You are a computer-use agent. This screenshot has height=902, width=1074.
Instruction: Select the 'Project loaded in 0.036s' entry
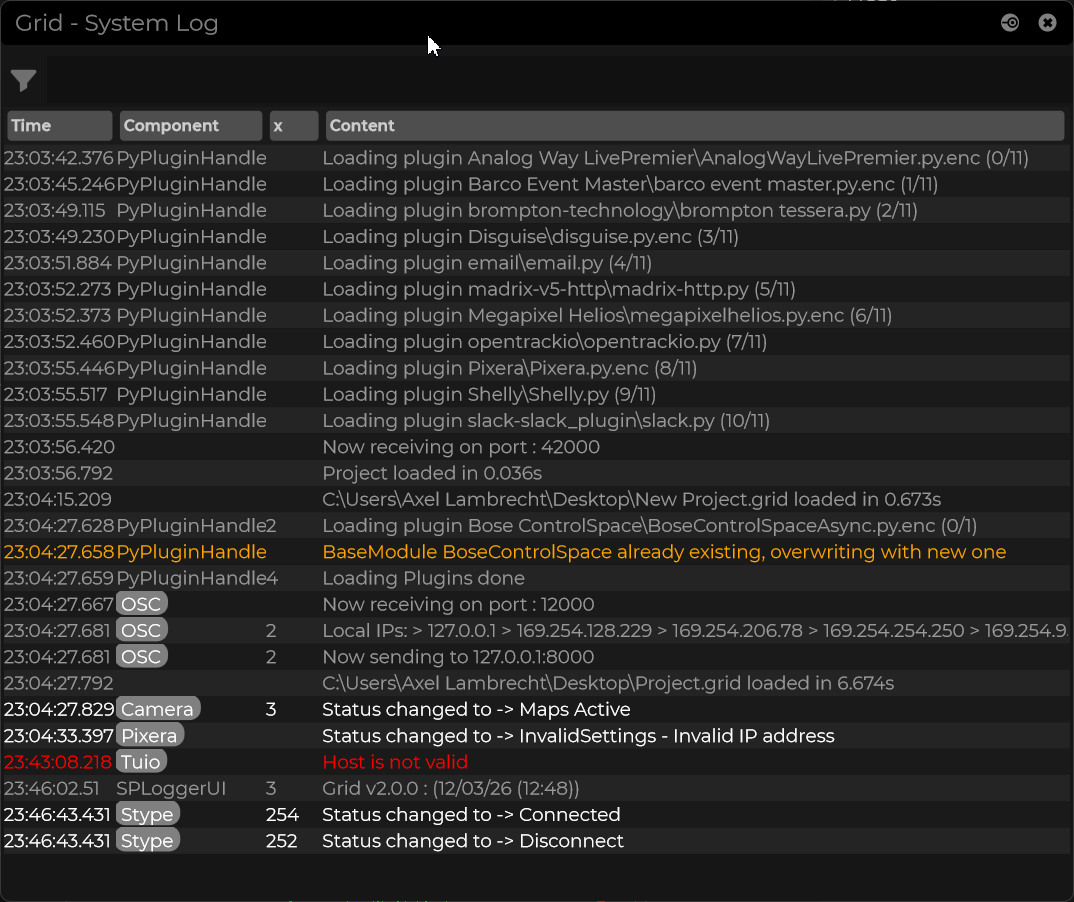click(x=431, y=474)
